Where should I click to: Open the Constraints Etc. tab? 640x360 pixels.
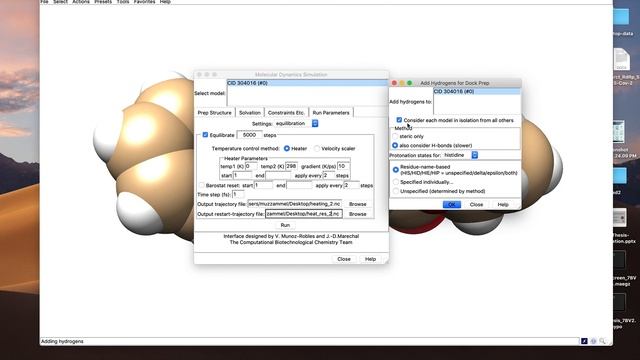[286, 112]
